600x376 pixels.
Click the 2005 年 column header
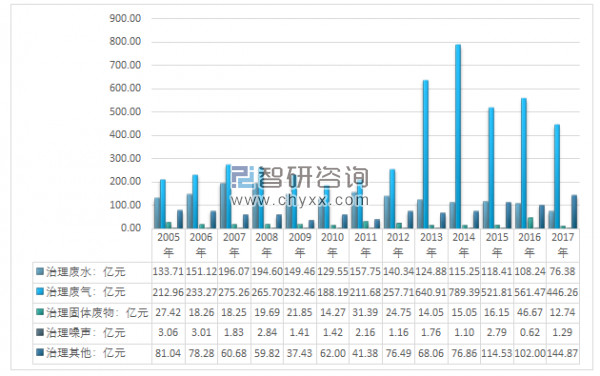point(168,245)
